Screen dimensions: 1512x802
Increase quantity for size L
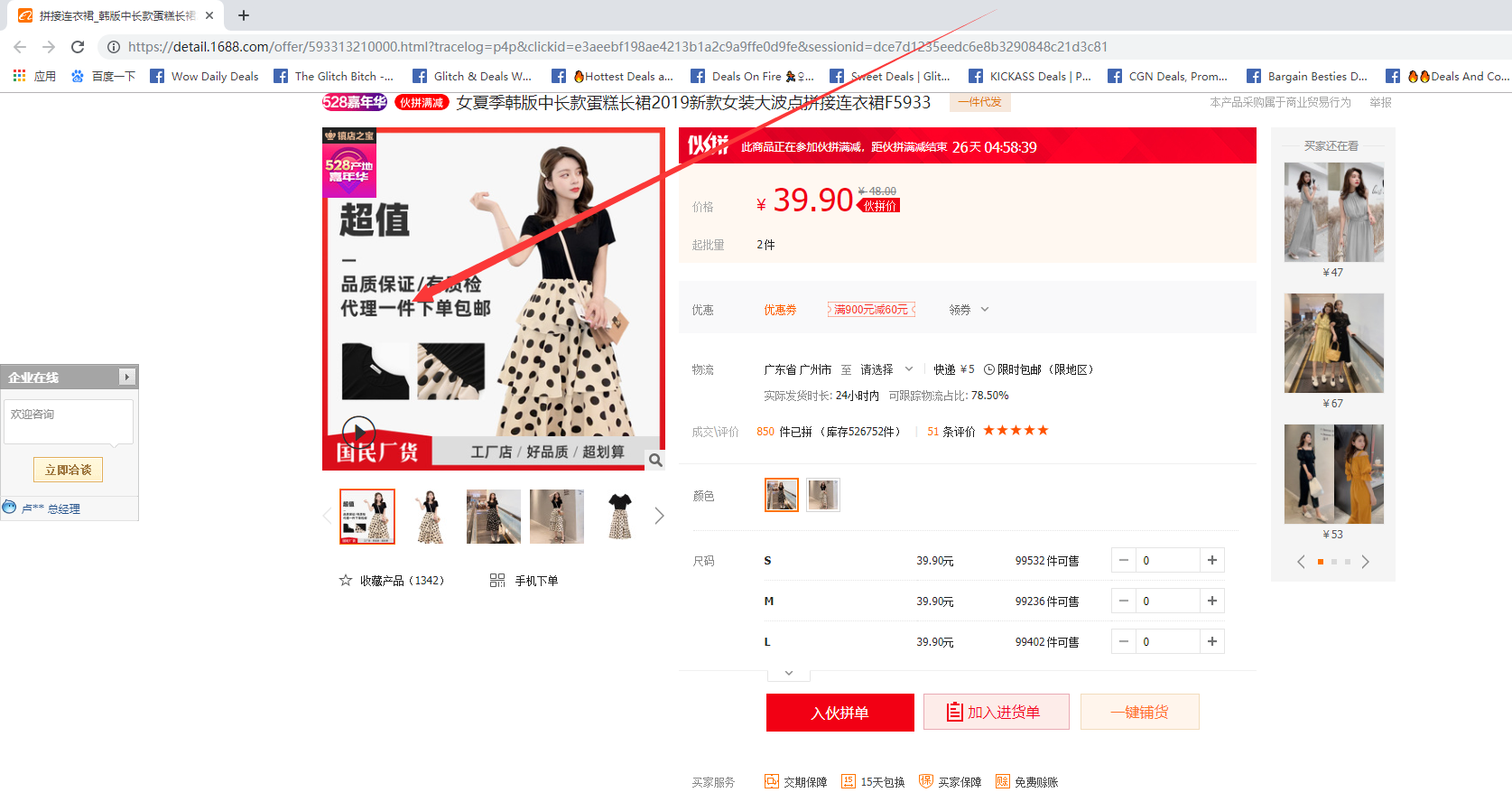coord(1211,642)
